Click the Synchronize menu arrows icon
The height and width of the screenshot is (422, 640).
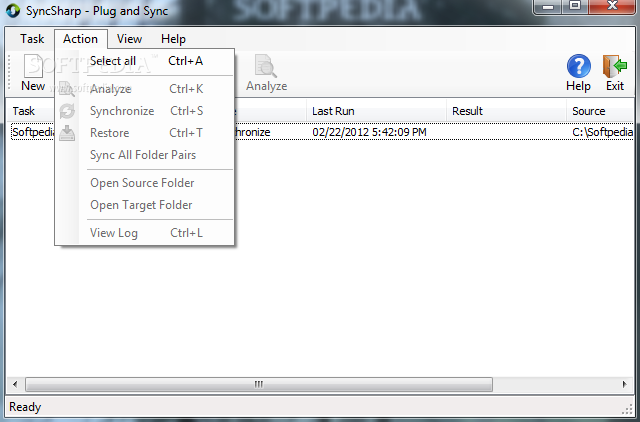pos(67,111)
